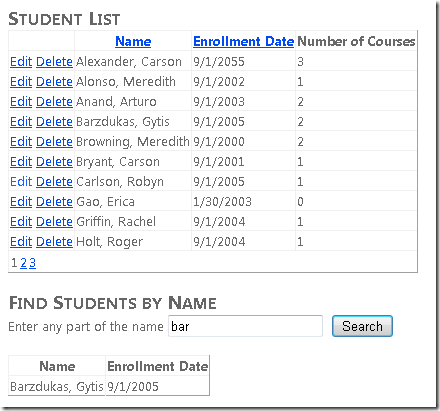Edit the Alexander, Carson record
The image size is (440, 411).
[21, 62]
